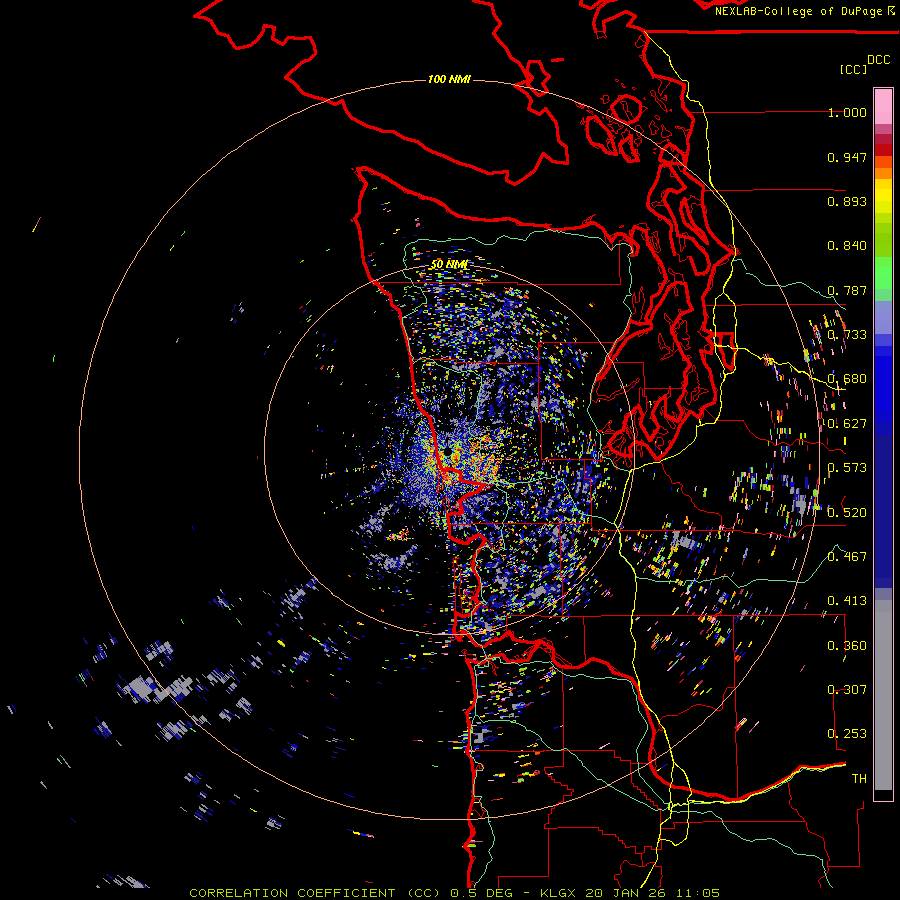This screenshot has width=900, height=900.
Task: Click the 0.413 legend value
Action: point(847,601)
